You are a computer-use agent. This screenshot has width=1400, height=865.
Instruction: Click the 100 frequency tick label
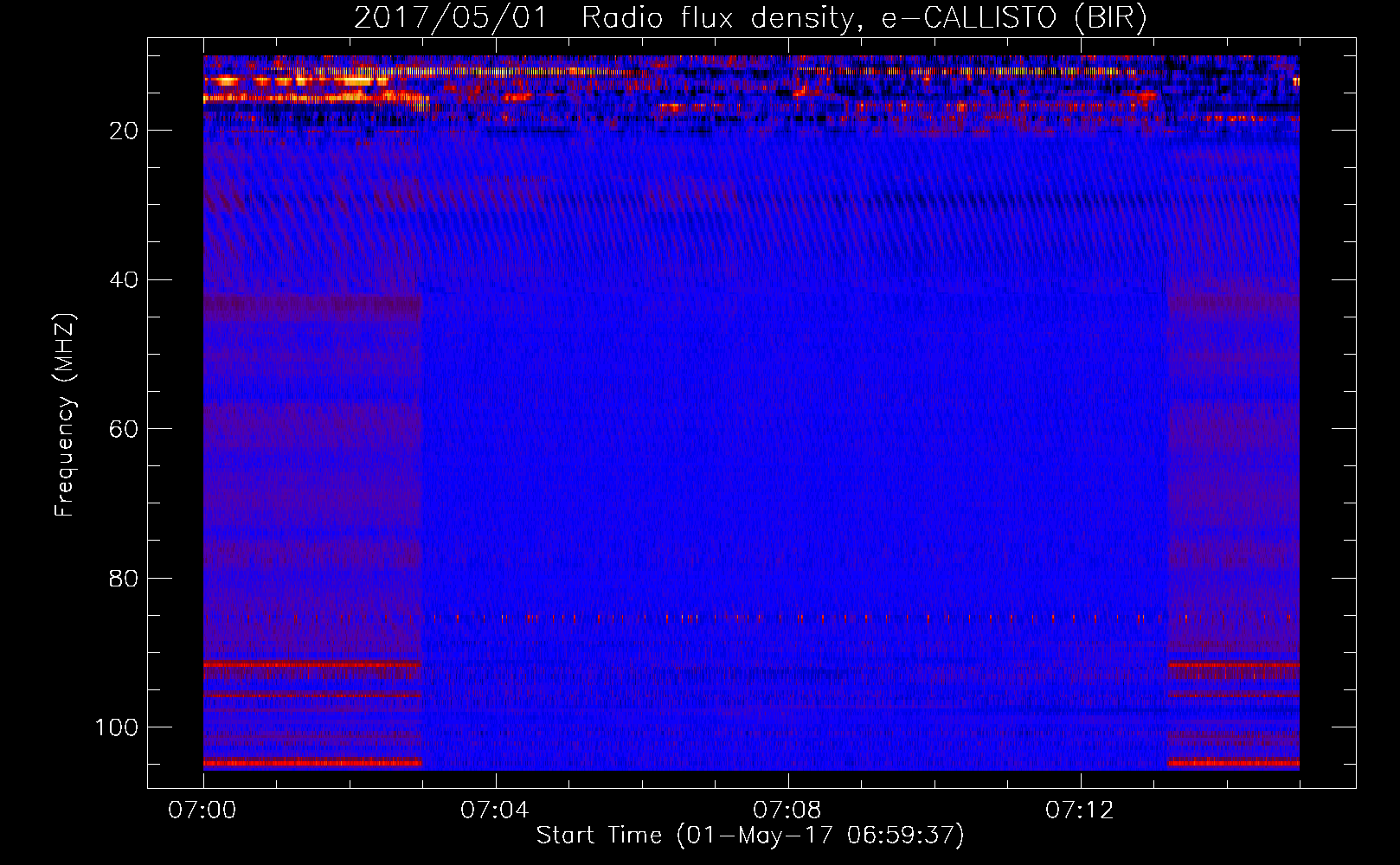tap(117, 727)
